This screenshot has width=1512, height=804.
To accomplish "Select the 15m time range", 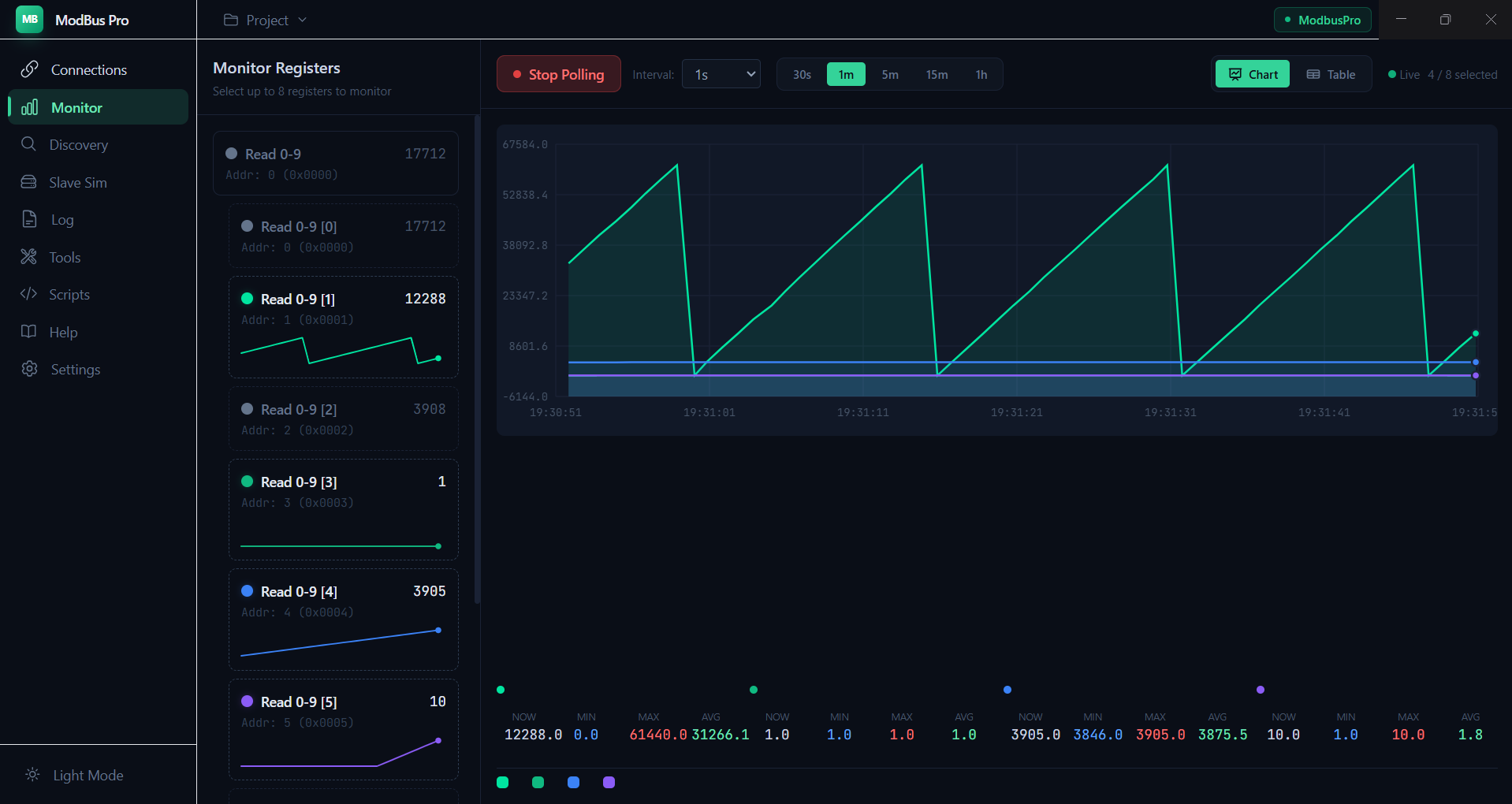I will pyautogui.click(x=937, y=73).
